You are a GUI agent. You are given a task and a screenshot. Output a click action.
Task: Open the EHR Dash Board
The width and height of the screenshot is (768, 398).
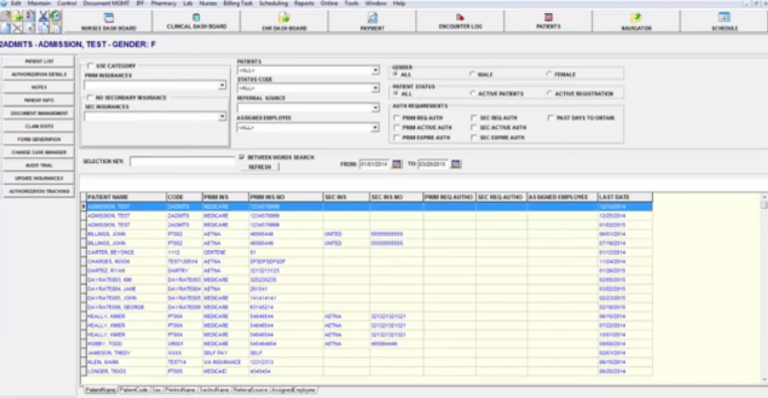[284, 22]
